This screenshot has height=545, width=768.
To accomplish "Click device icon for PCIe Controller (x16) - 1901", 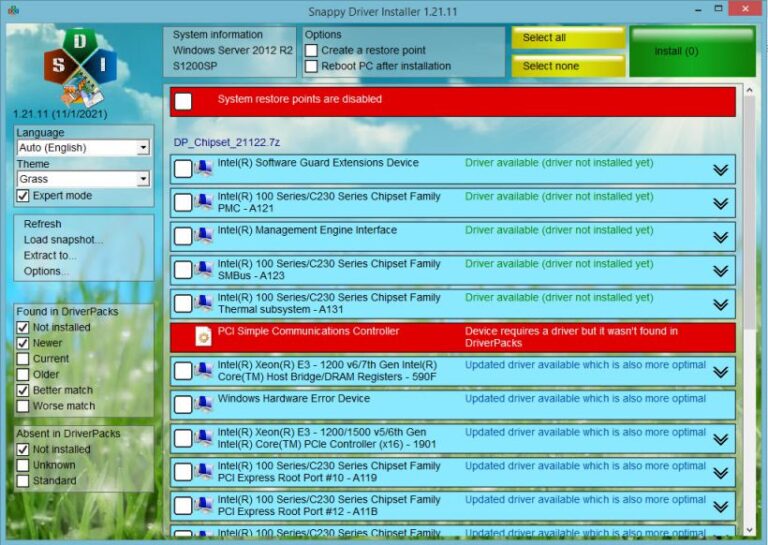I will (x=203, y=439).
